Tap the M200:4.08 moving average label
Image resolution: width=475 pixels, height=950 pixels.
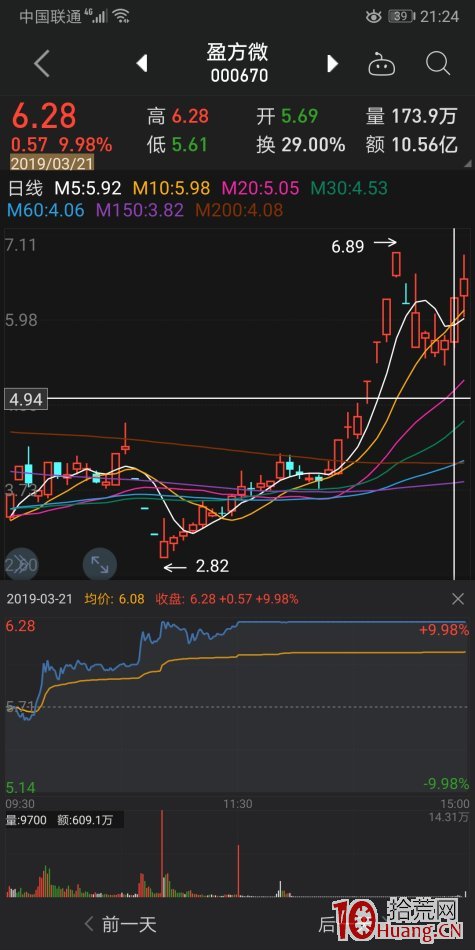click(x=241, y=211)
